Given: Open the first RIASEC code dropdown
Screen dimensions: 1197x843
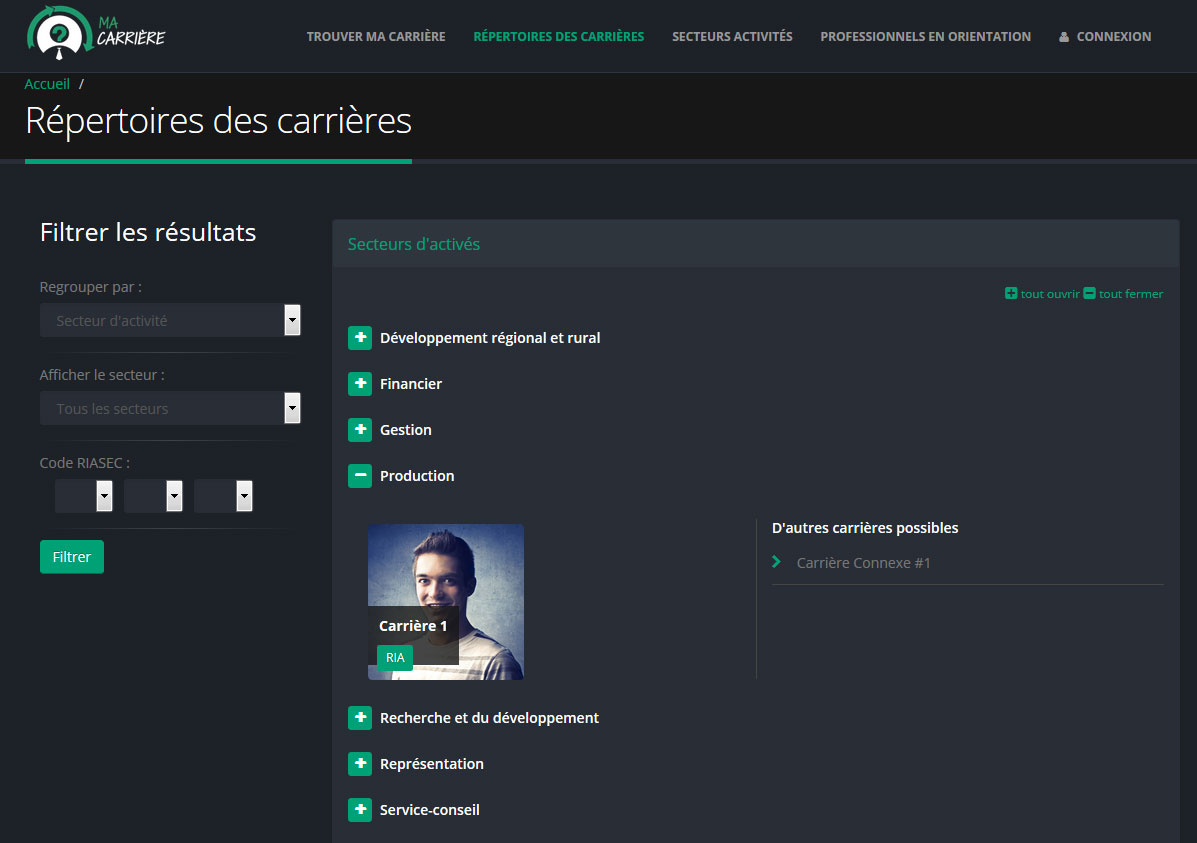Looking at the screenshot, I should tap(84, 496).
